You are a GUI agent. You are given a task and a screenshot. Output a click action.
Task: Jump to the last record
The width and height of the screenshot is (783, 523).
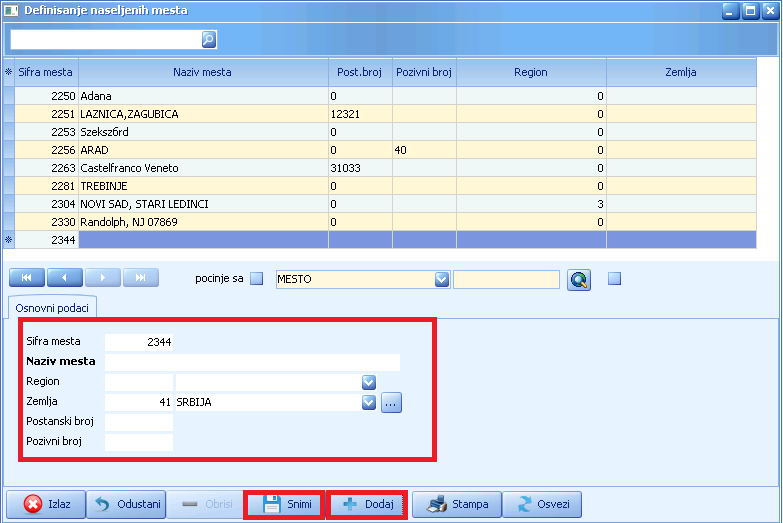click(x=141, y=278)
